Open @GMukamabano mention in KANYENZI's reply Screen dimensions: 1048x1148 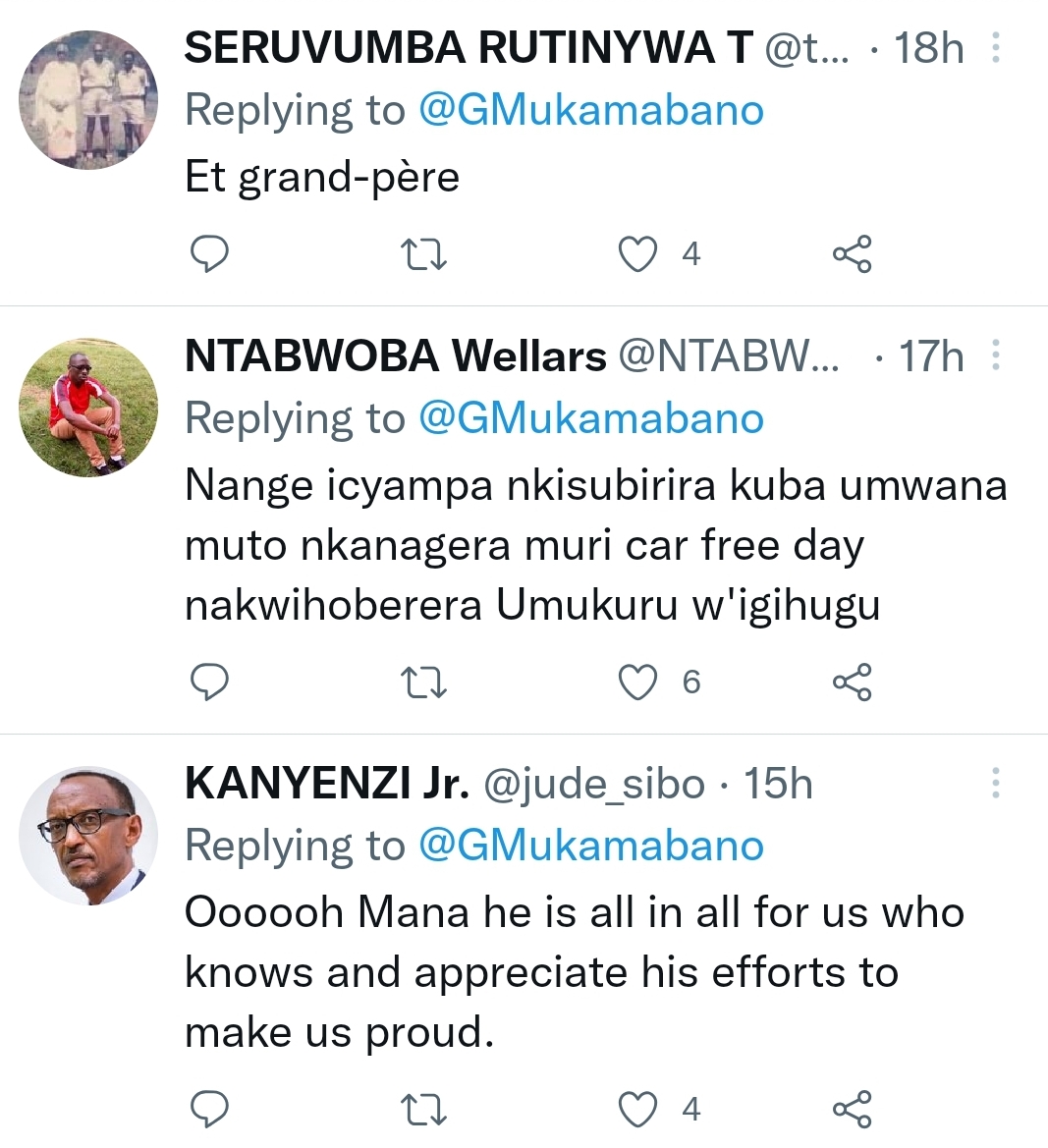point(590,846)
